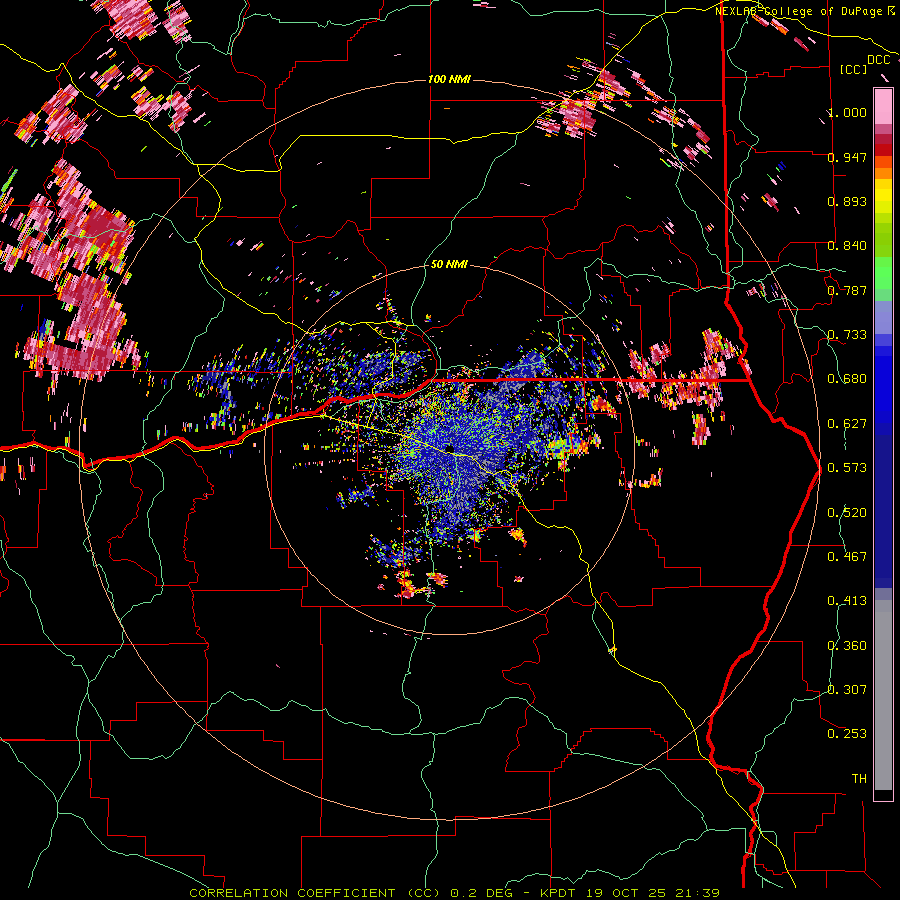Pick the light pink top color bar segment
Screen dimensions: 900x900
(x=883, y=106)
